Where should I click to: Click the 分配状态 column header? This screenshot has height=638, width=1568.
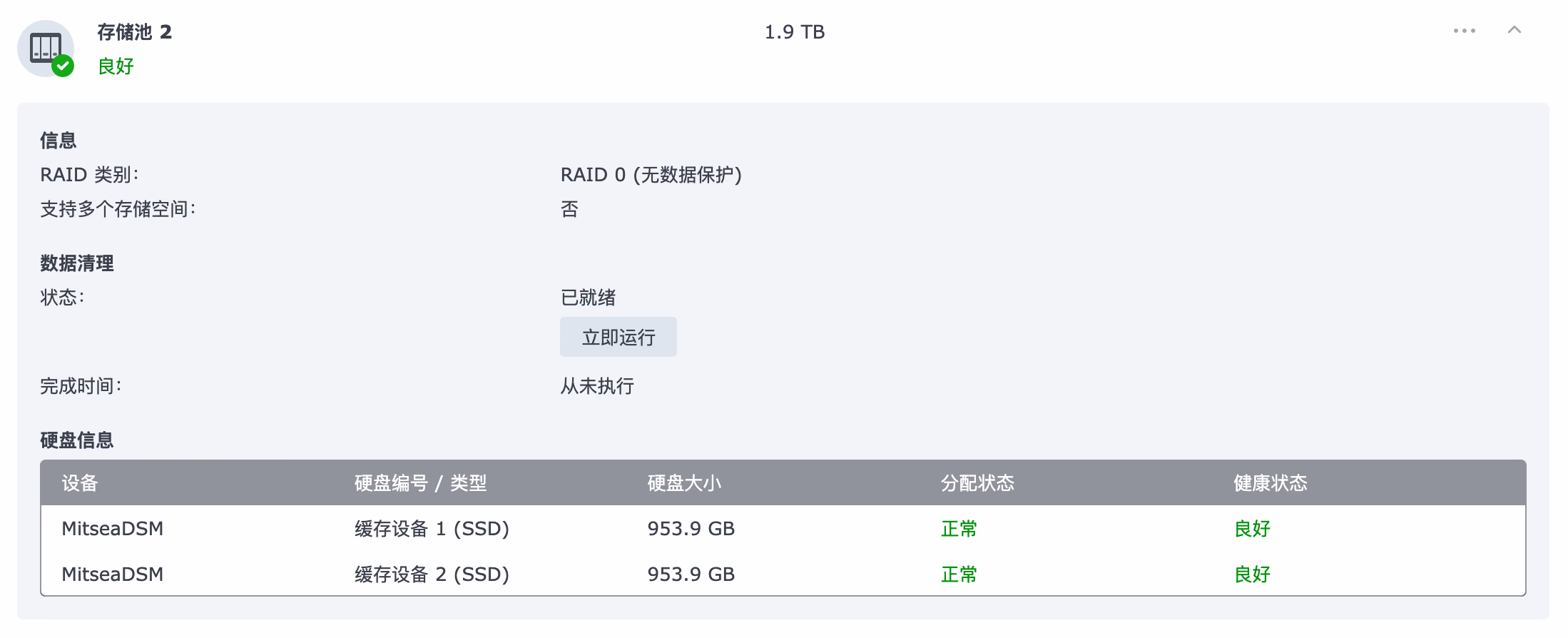coord(977,483)
